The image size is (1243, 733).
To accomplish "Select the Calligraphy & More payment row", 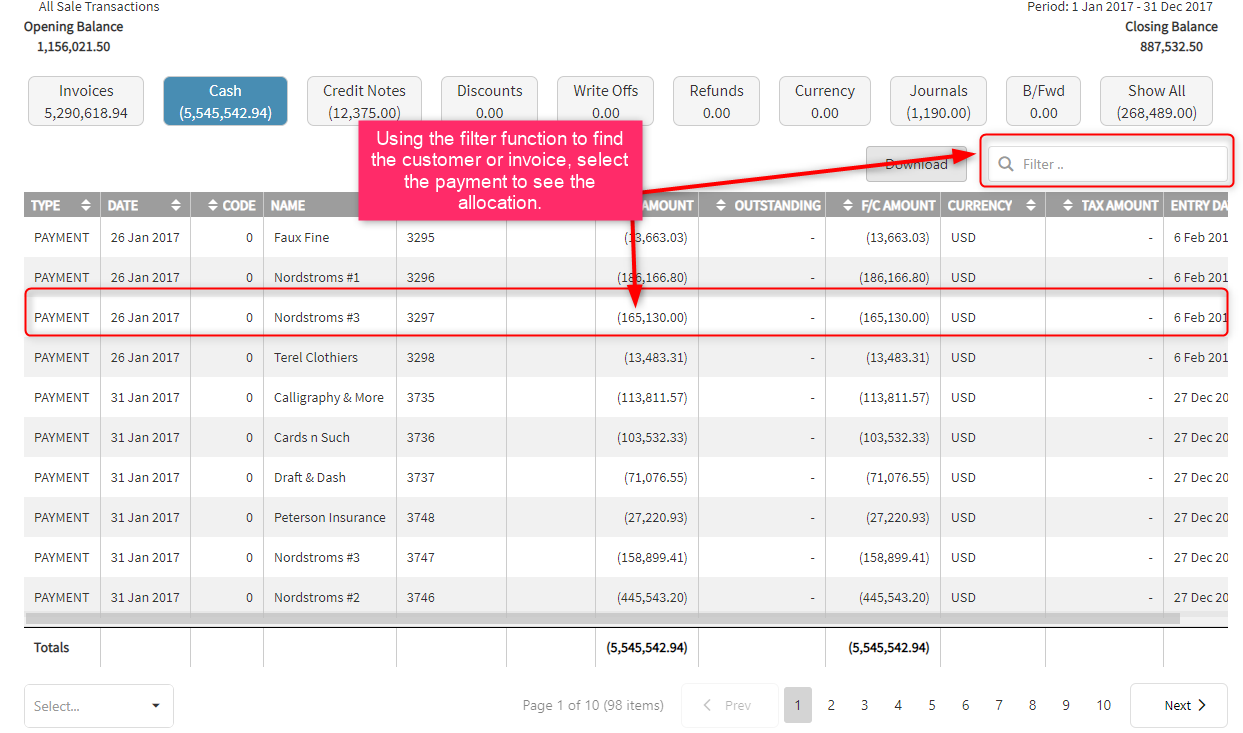I will tap(626, 398).
